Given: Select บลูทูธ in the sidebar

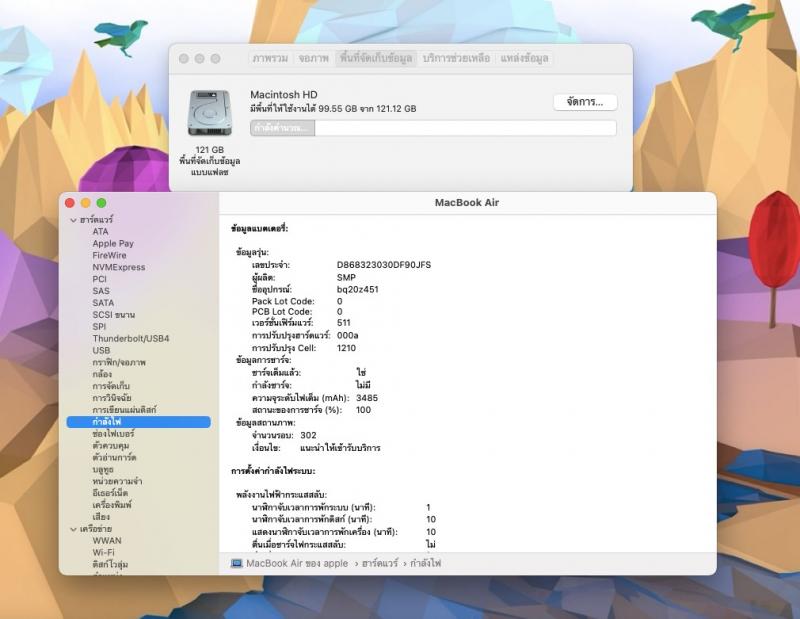Looking at the screenshot, I should (x=103, y=469).
